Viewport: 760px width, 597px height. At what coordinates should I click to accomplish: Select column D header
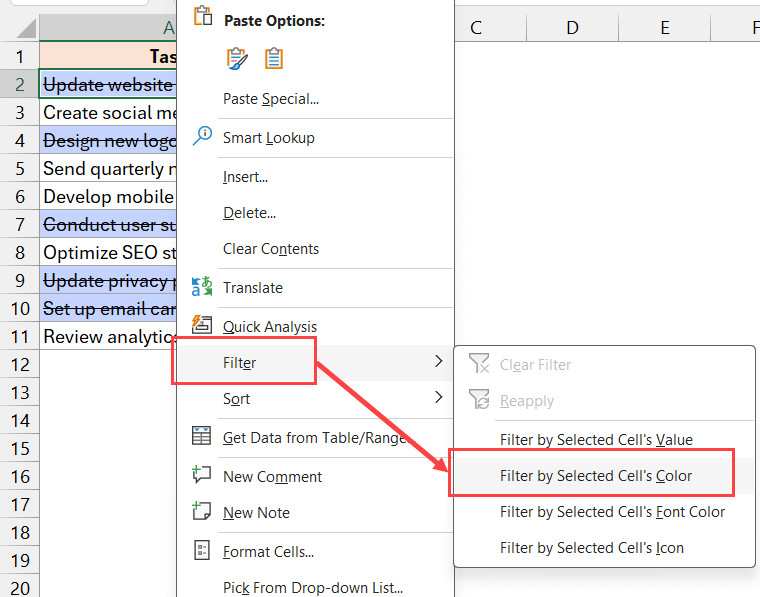572,28
